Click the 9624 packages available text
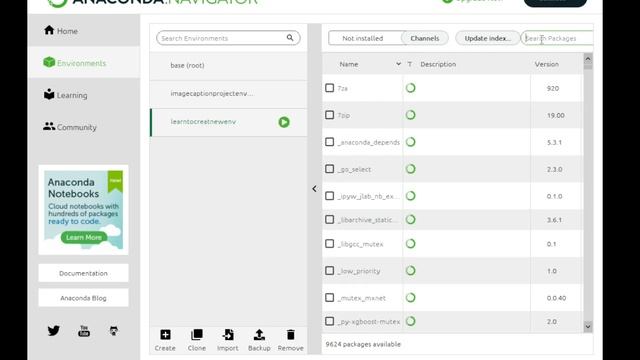 coord(363,344)
